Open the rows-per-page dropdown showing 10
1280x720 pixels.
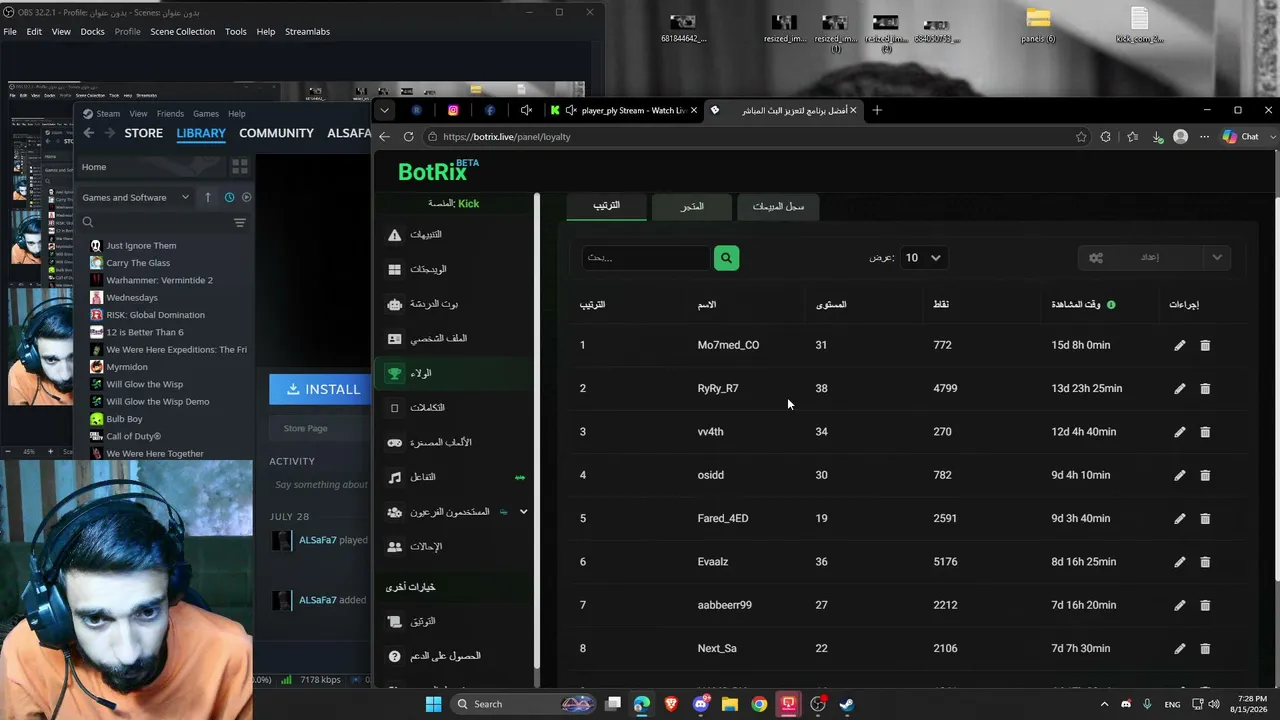923,258
